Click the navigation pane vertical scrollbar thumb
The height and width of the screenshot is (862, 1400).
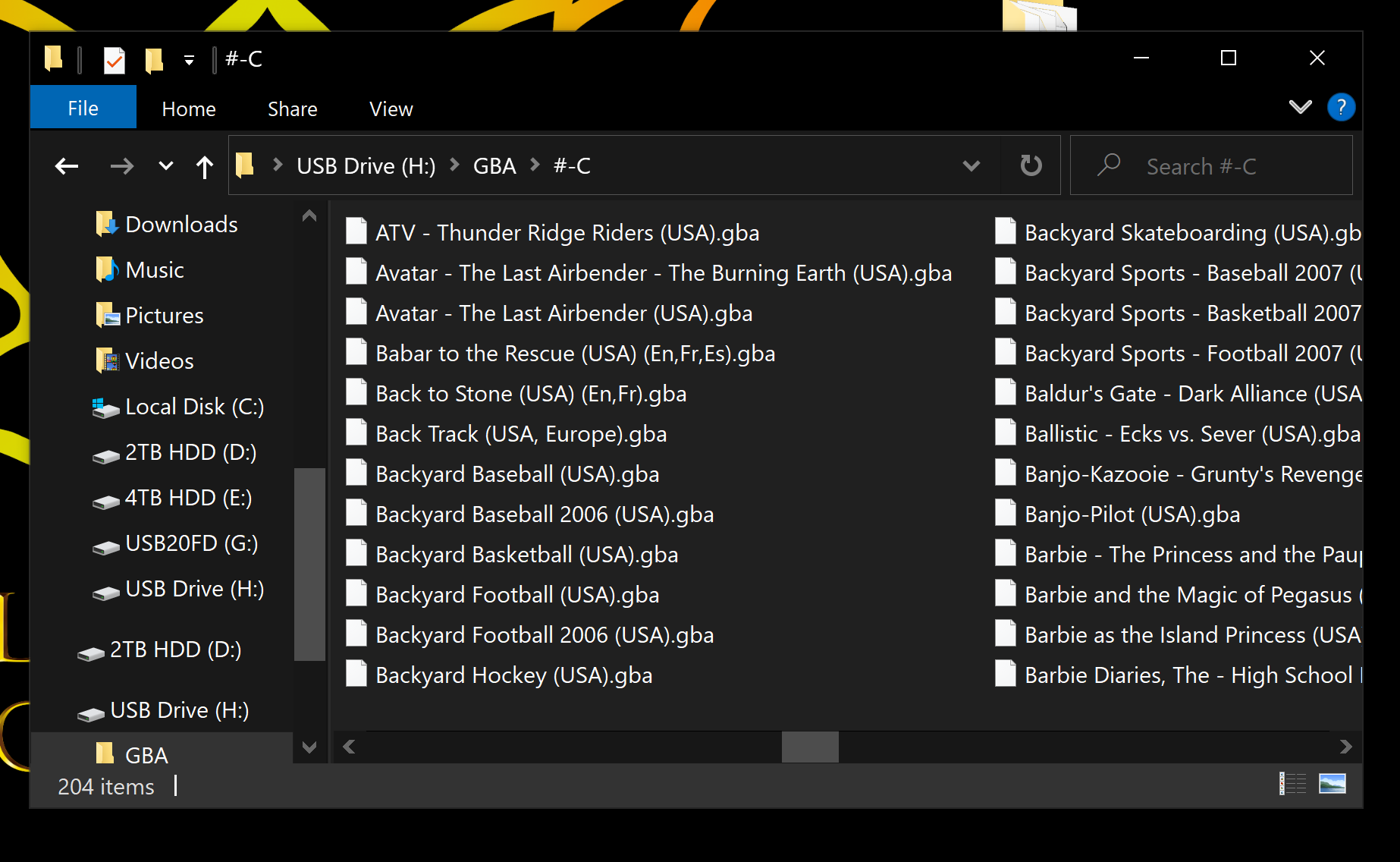pyautogui.click(x=309, y=565)
